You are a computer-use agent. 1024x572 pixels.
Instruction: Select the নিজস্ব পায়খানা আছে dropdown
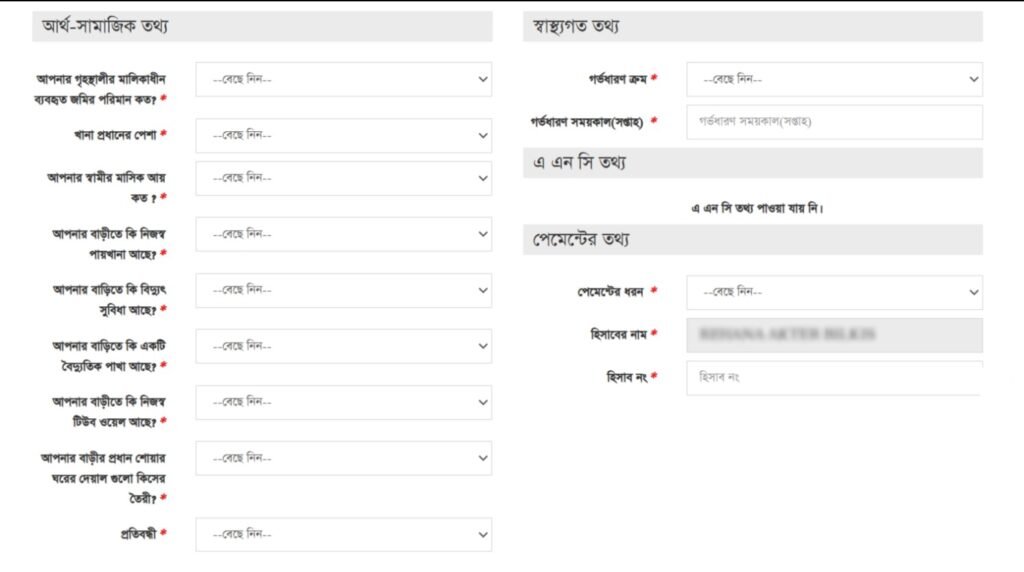[343, 234]
